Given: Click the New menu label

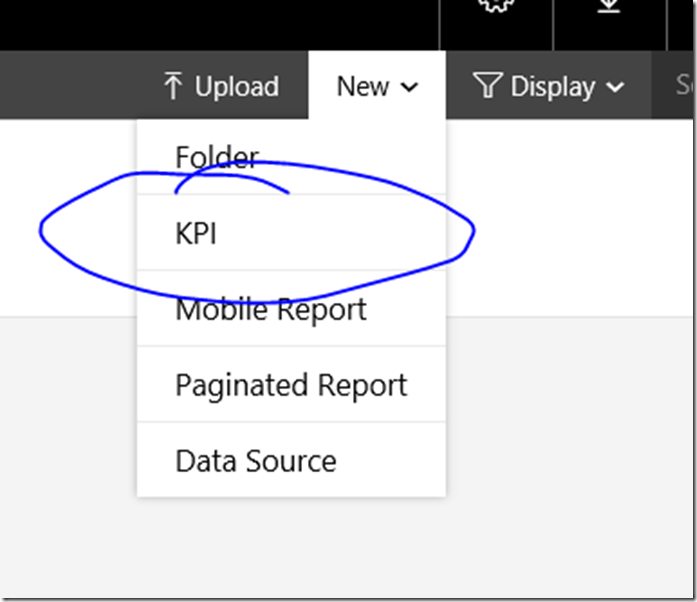Looking at the screenshot, I should (362, 87).
